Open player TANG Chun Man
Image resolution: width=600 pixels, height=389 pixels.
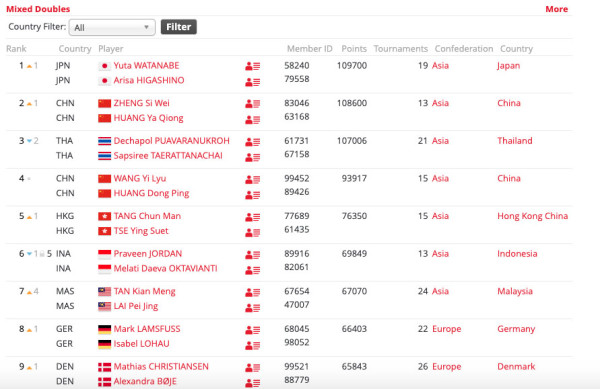pos(147,216)
